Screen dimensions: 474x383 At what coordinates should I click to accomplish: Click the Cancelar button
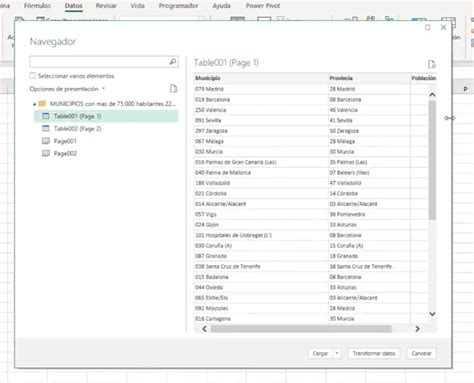click(x=421, y=353)
